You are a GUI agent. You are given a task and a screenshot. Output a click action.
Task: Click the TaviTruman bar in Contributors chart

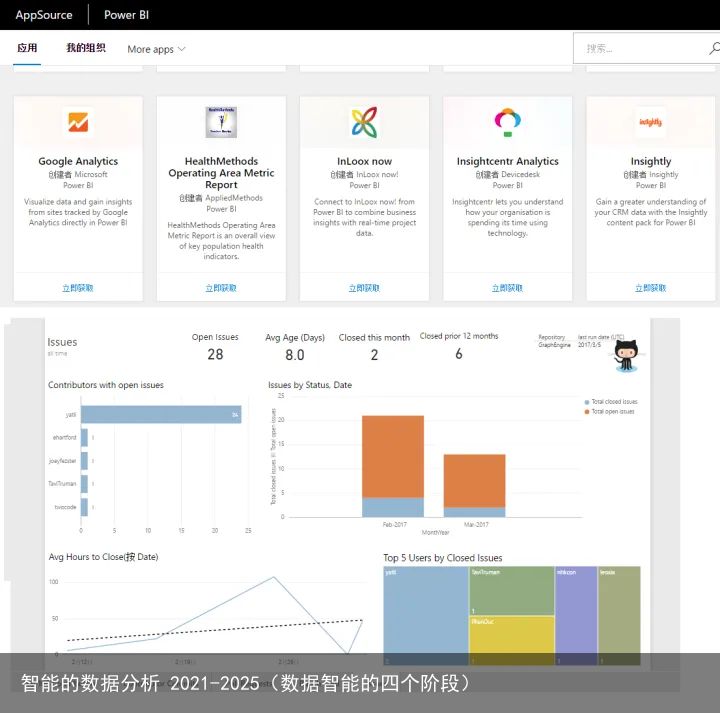click(84, 483)
